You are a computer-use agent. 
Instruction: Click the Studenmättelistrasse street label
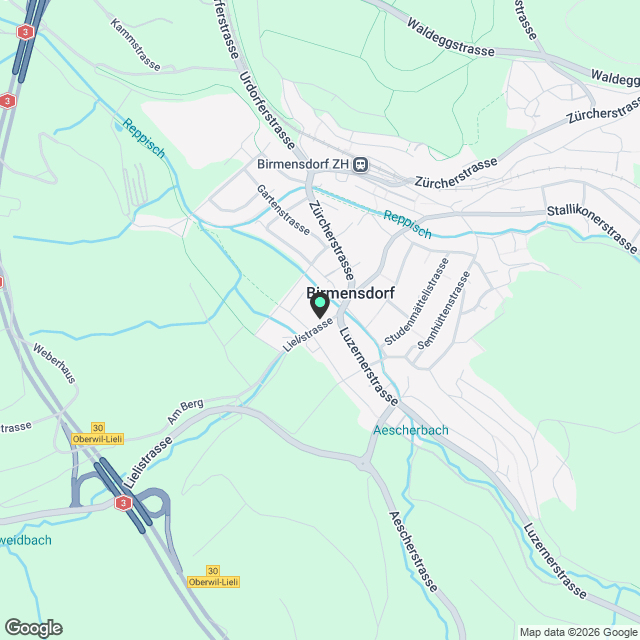click(417, 301)
